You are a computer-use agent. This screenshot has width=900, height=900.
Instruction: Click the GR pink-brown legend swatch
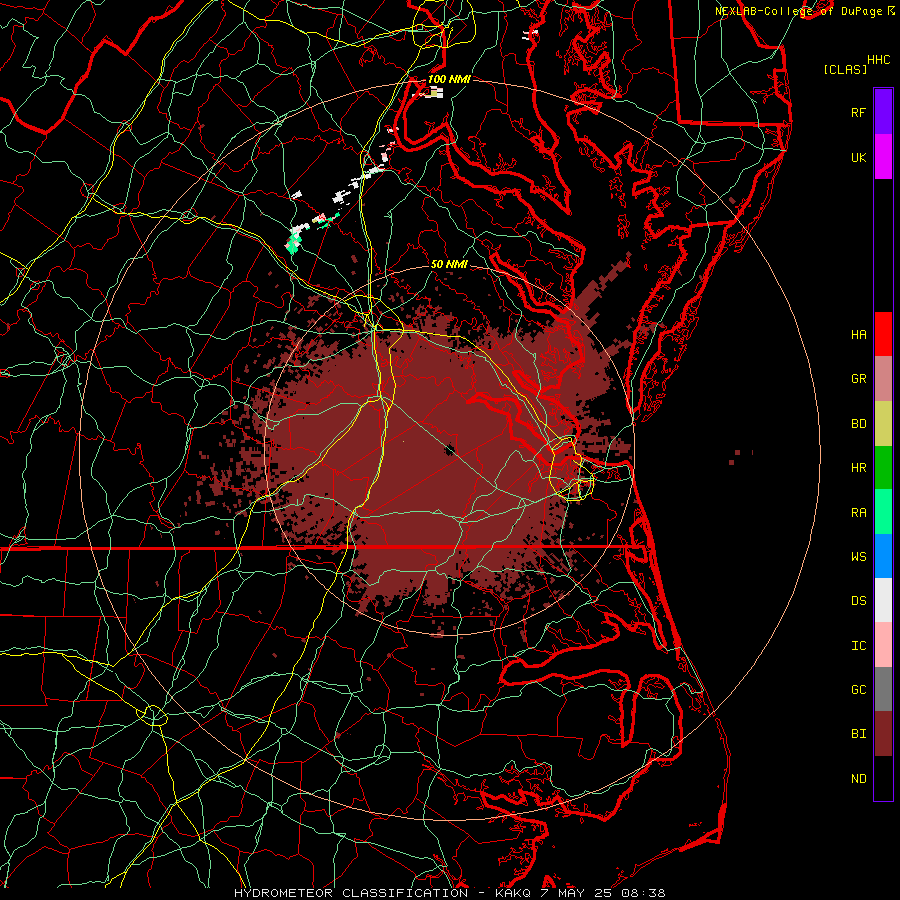pos(883,379)
